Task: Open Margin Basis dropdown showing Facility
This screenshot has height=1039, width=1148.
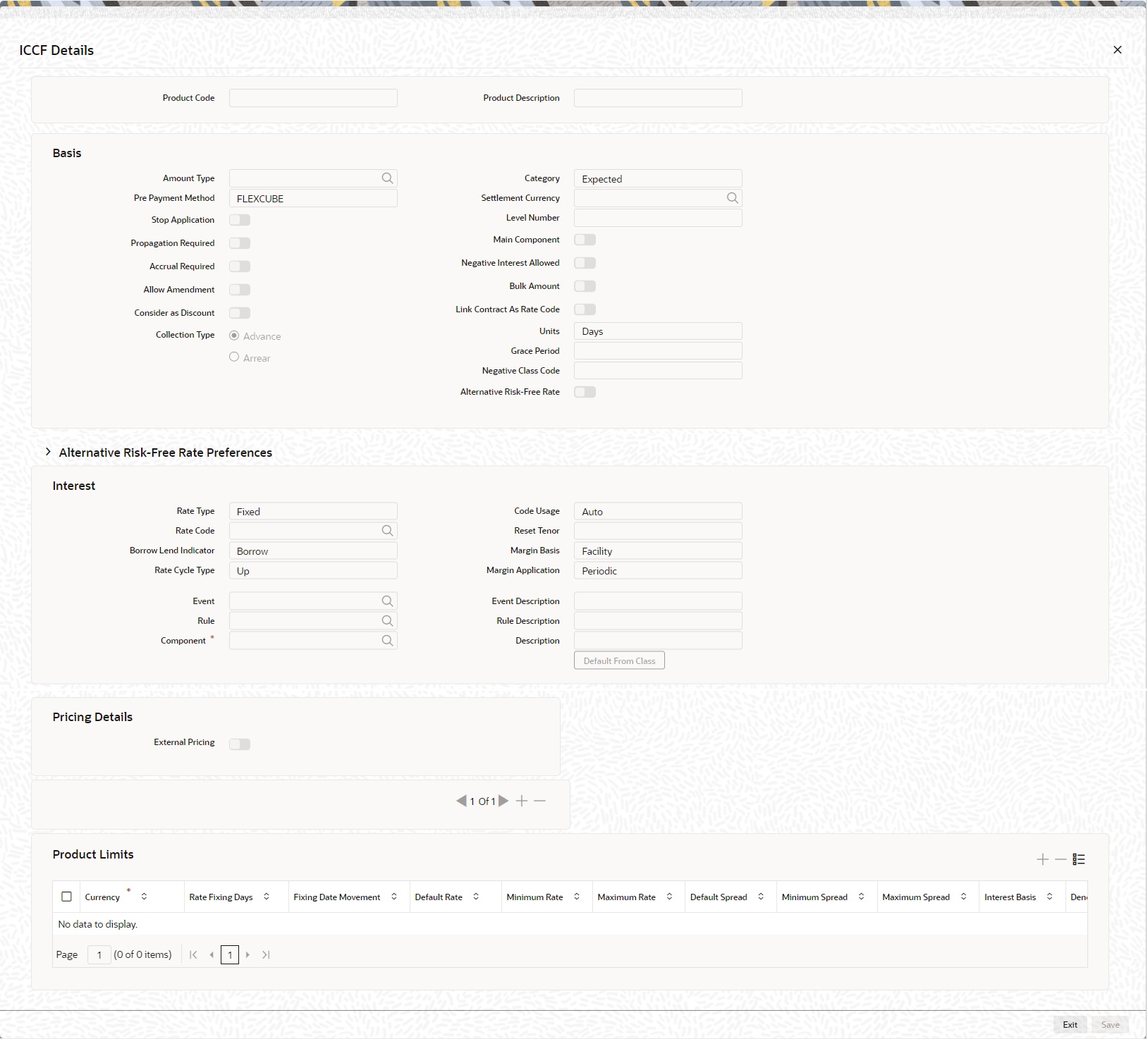Action: point(658,551)
